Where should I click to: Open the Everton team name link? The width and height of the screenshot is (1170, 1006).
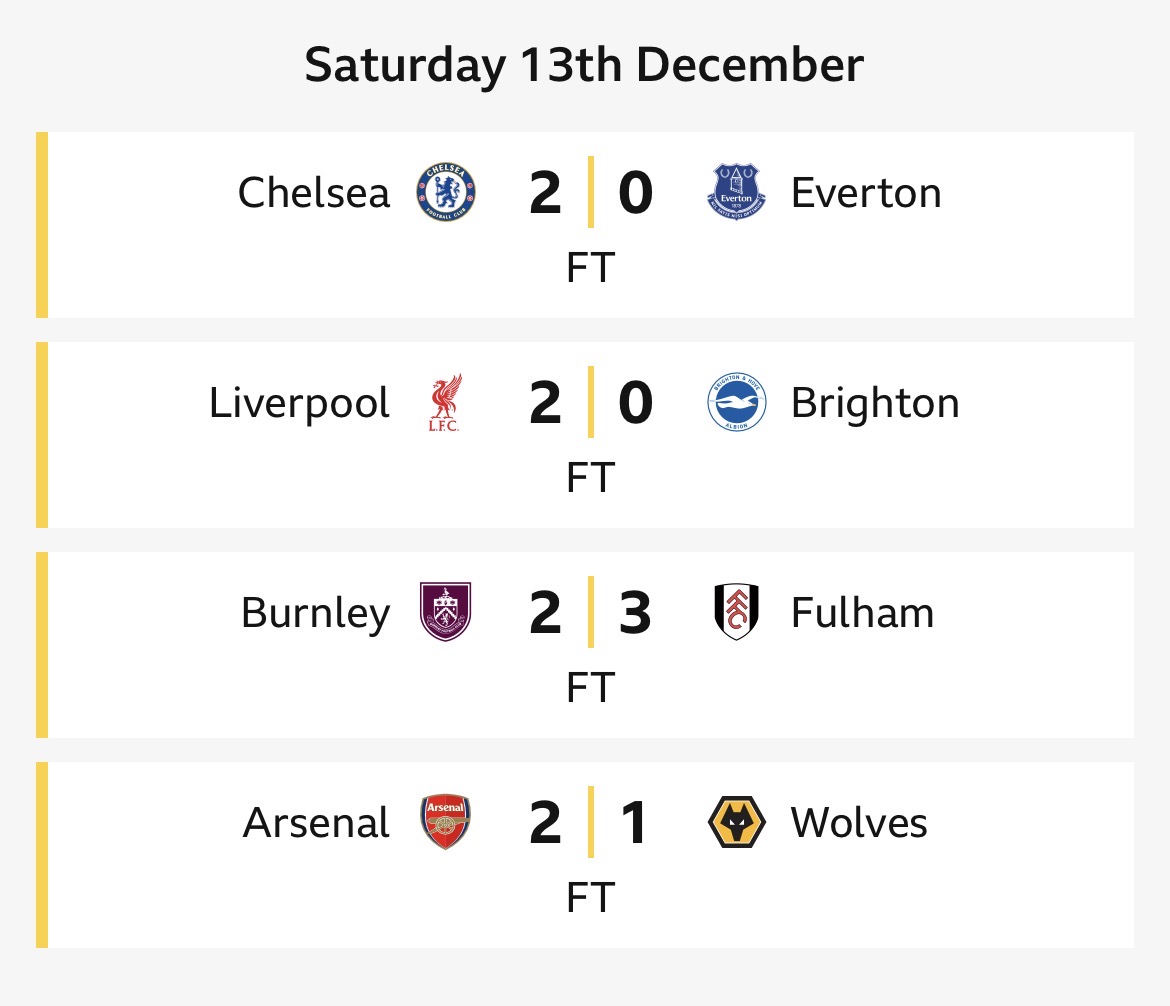pyautogui.click(x=866, y=193)
